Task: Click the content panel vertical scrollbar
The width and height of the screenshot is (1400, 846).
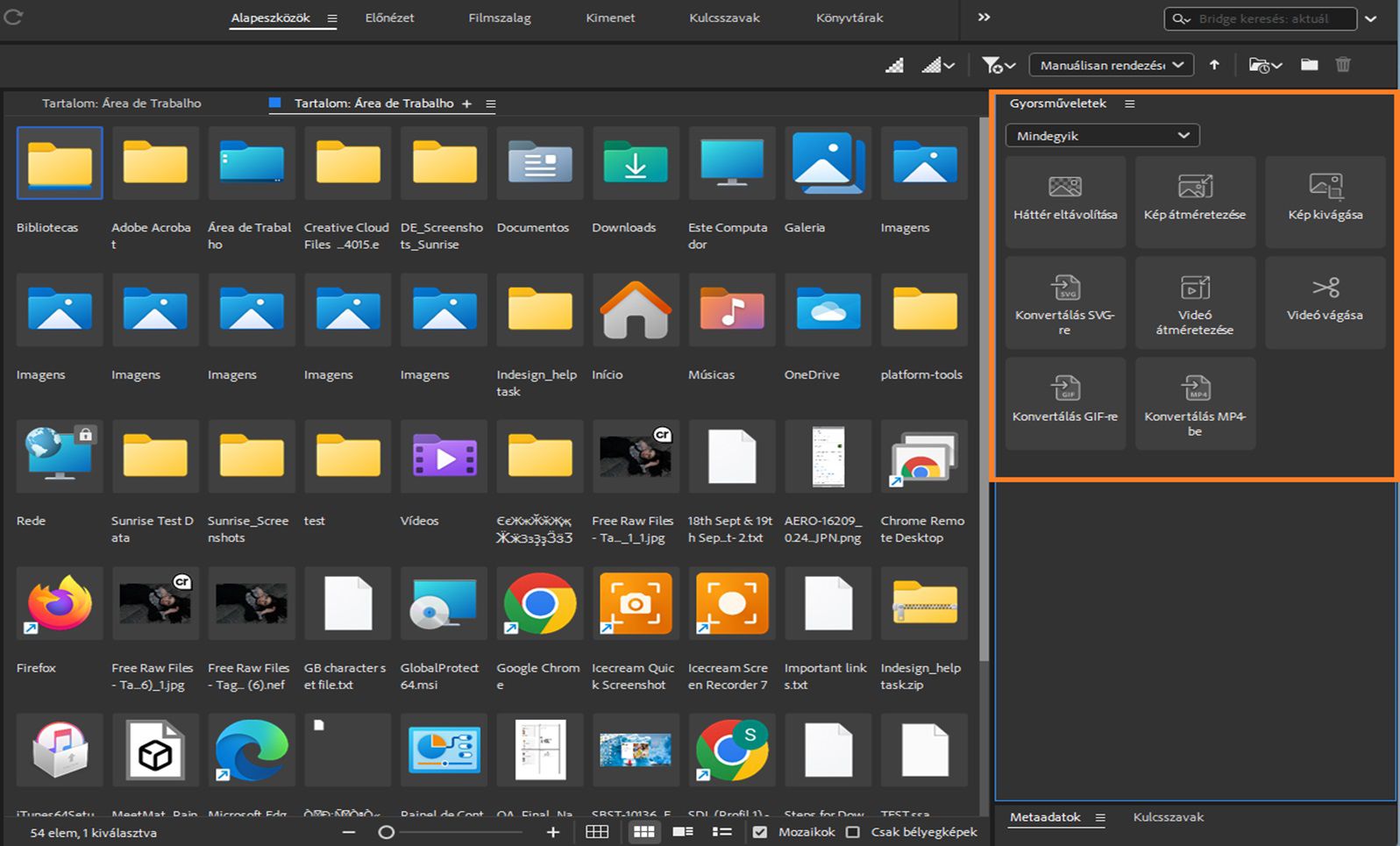Action: (x=984, y=390)
